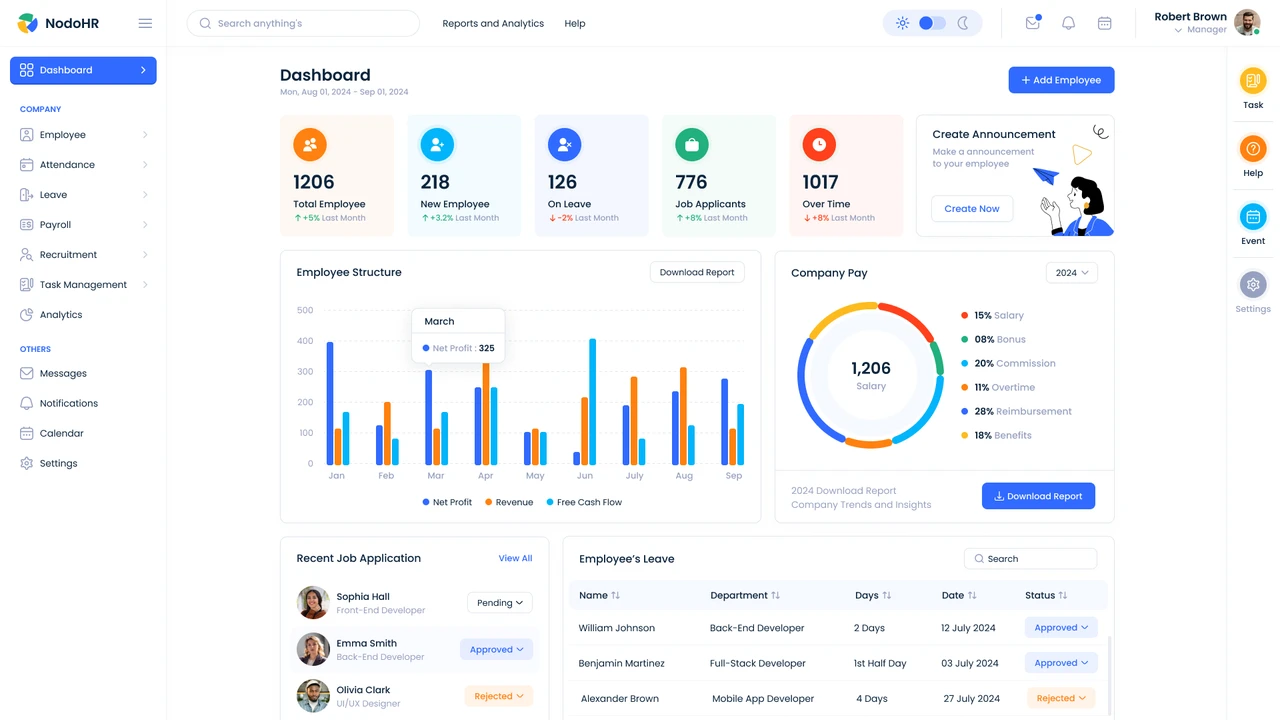
Task: Sort leave table by Status
Action: [1062, 595]
